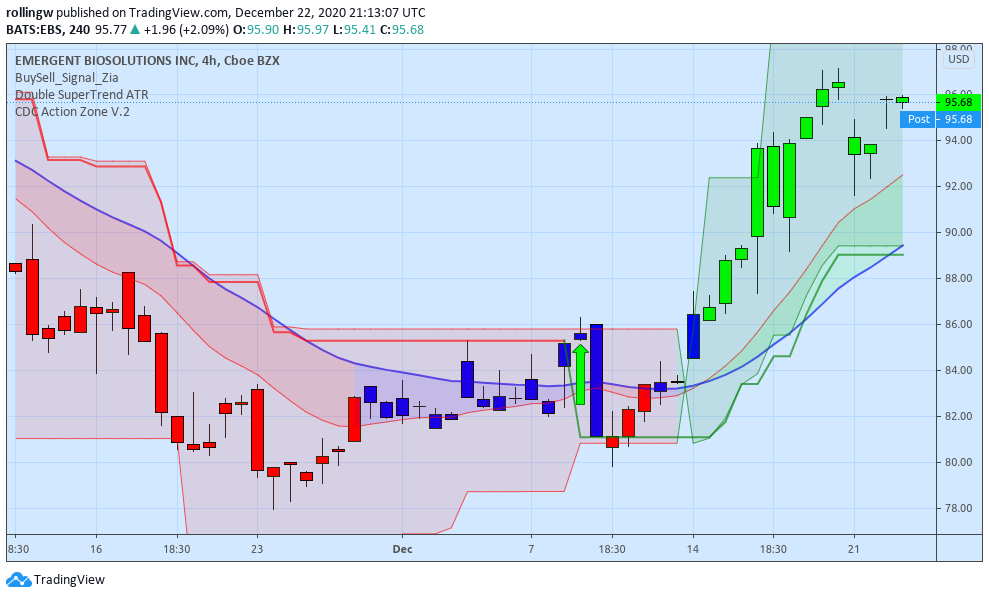This screenshot has height=598, width=989.
Task: Click the 7 date label on time axis
Action: [x=531, y=549]
